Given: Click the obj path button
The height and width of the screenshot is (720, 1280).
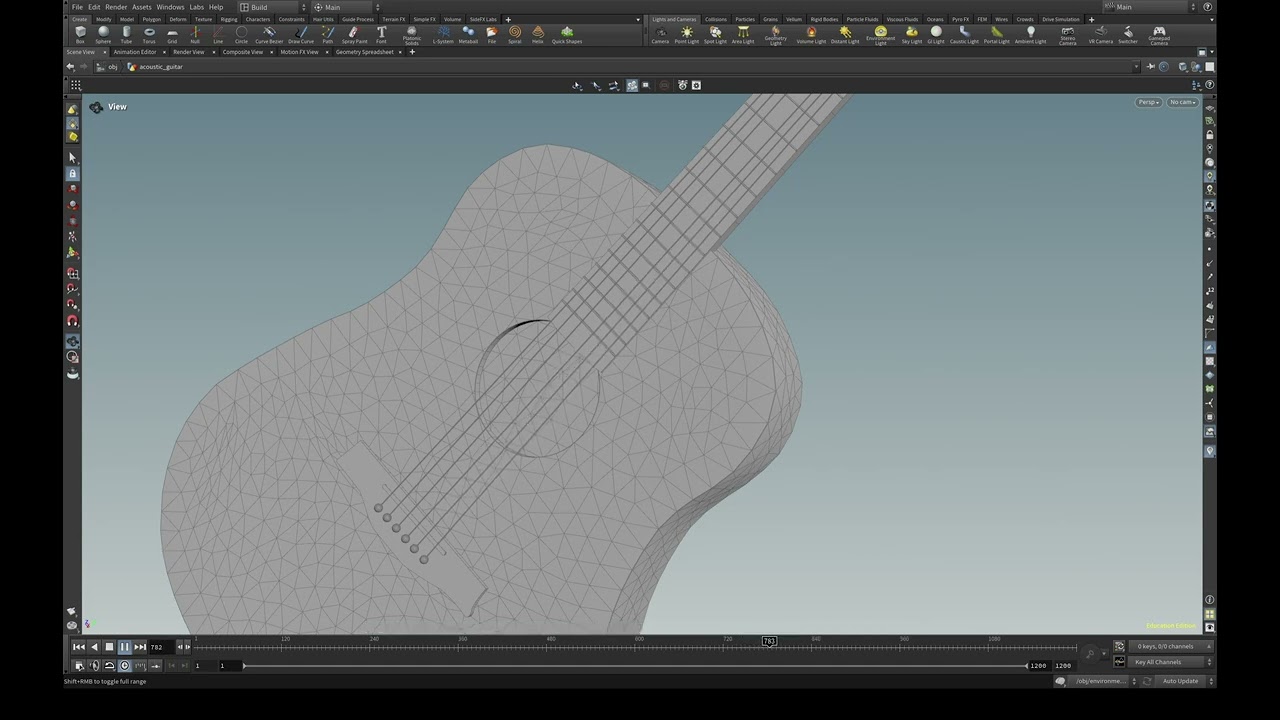Looking at the screenshot, I should pyautogui.click(x=107, y=67).
